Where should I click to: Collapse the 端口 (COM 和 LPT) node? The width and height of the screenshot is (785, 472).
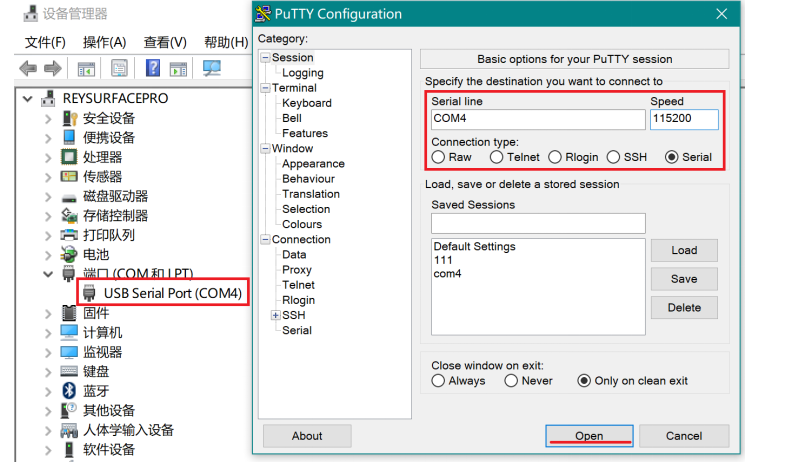pos(47,273)
